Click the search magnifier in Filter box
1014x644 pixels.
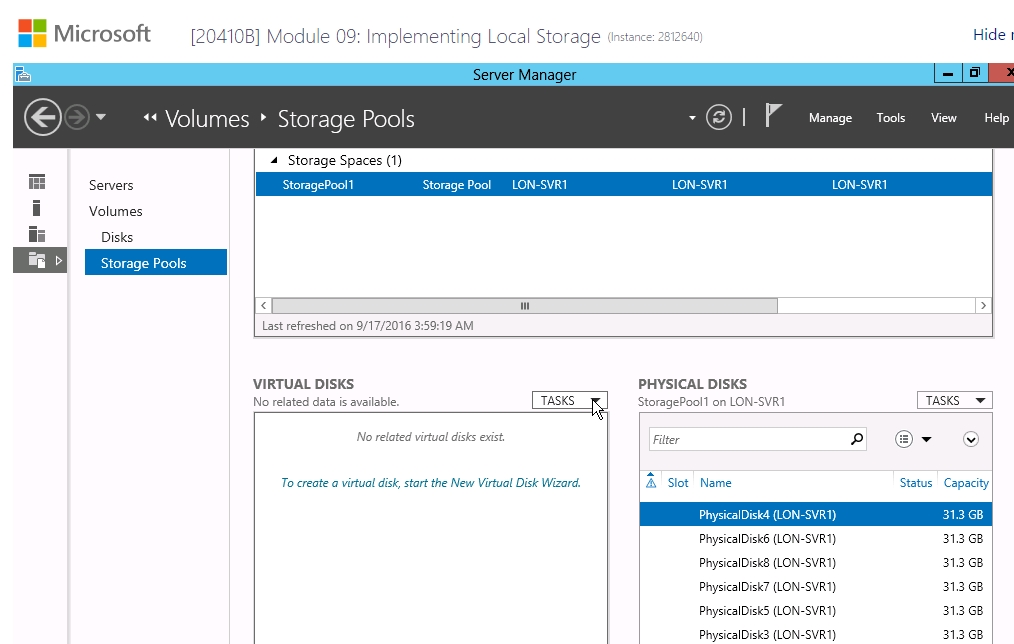click(857, 439)
